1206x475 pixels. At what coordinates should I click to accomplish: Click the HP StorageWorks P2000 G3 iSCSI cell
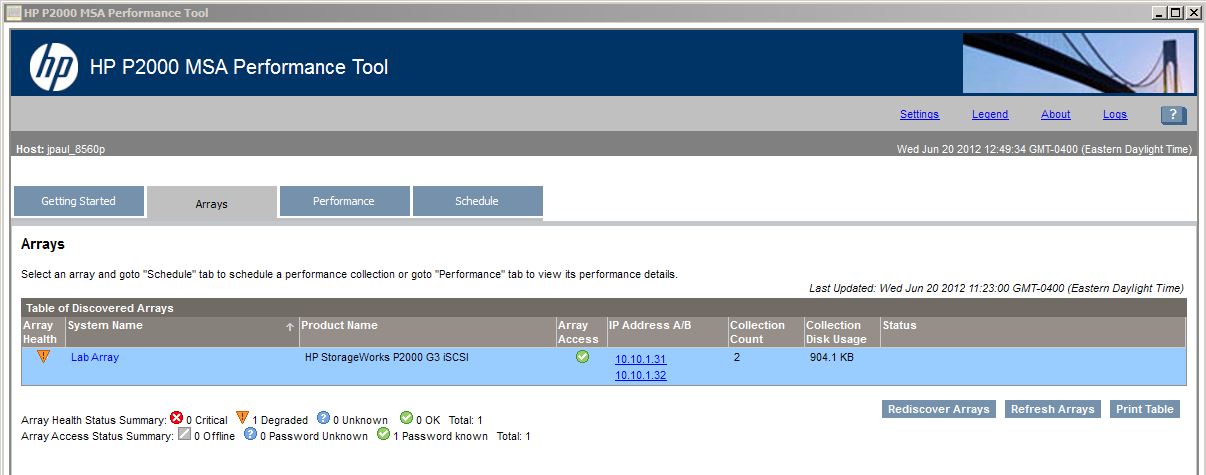tap(386, 357)
